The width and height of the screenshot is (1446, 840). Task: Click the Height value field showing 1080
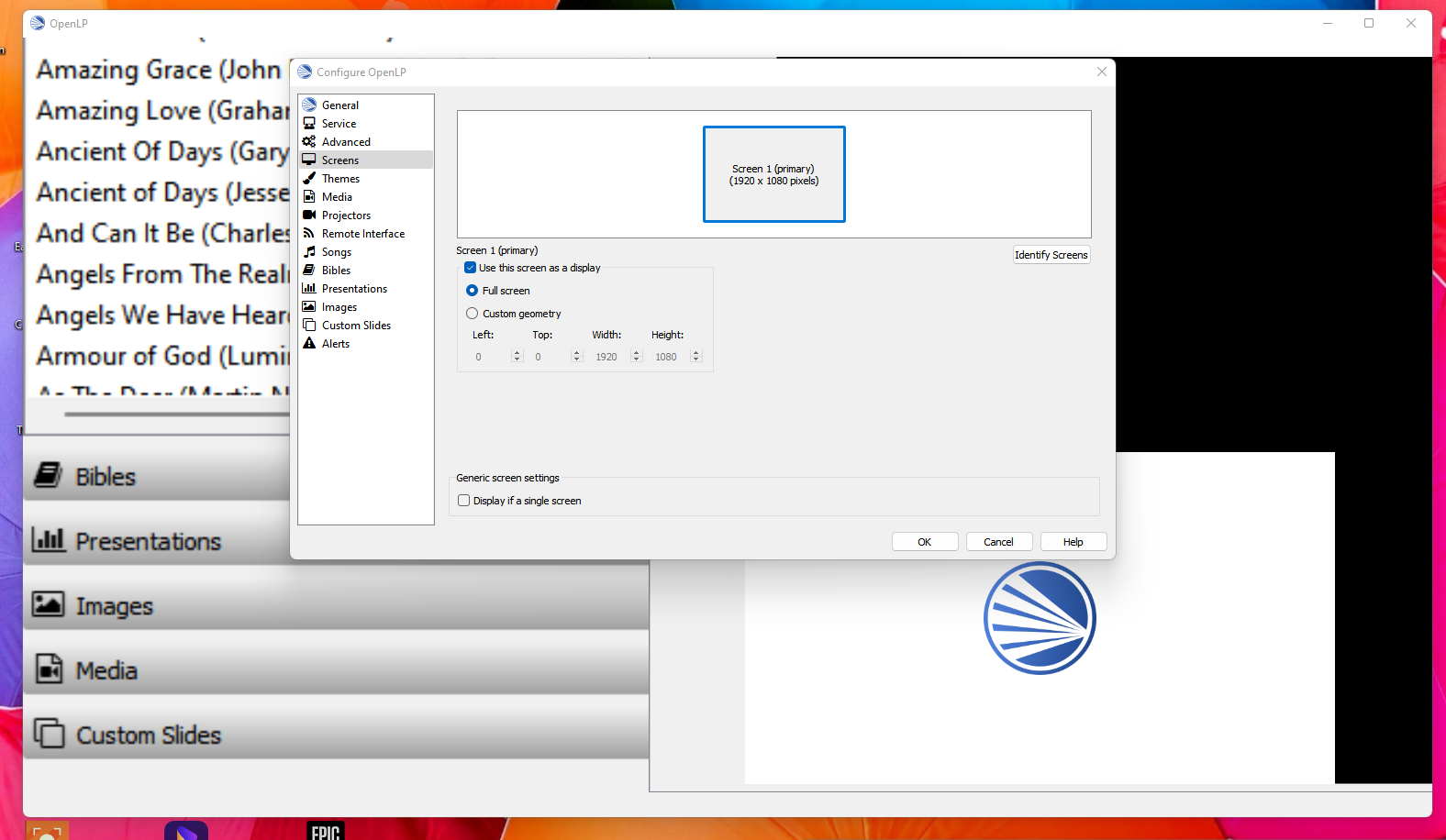point(670,357)
